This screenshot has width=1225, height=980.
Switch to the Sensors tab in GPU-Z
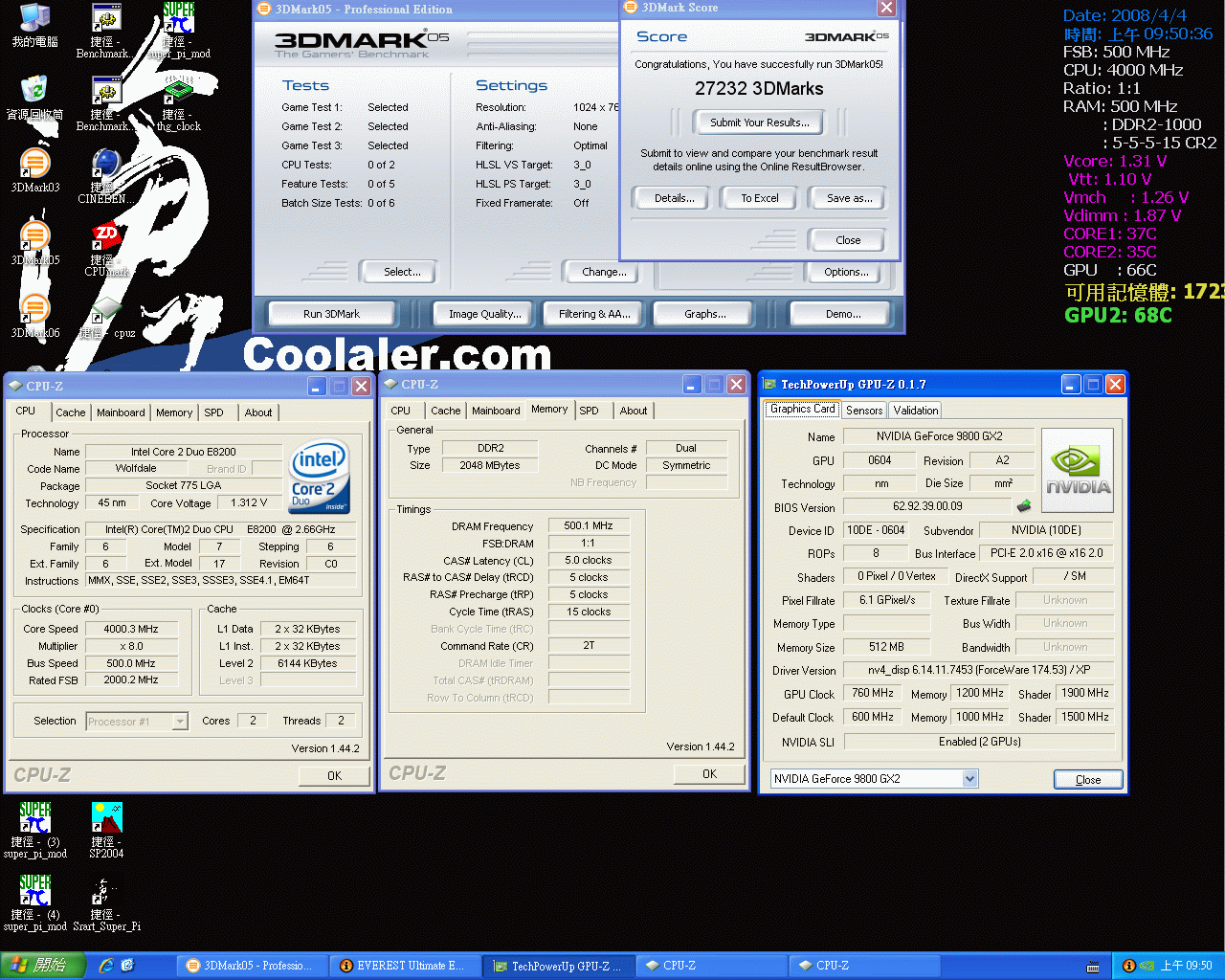(864, 411)
